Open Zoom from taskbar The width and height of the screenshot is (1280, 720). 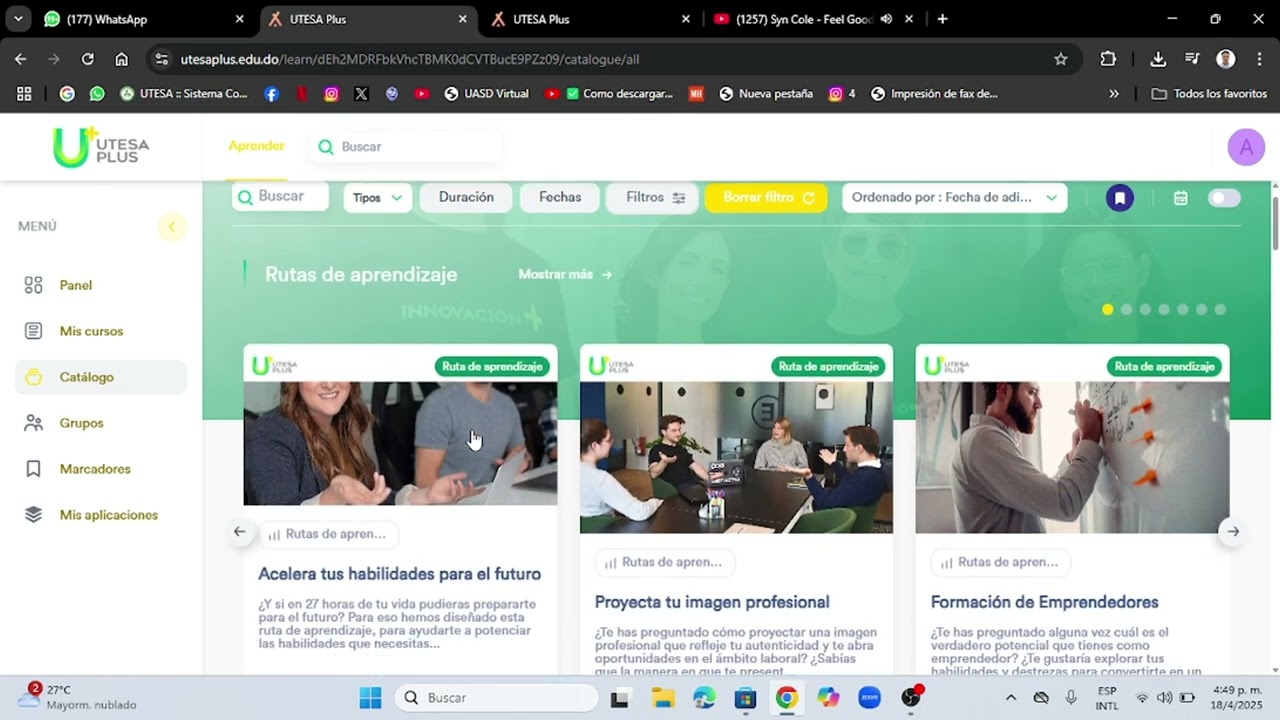tap(869, 698)
